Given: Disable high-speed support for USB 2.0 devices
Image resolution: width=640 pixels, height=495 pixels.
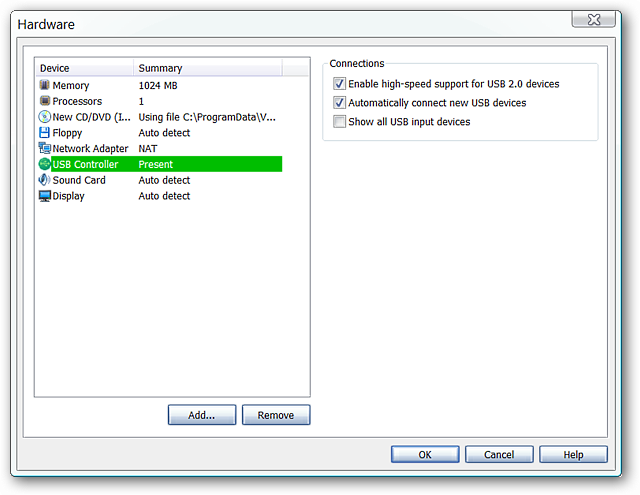Looking at the screenshot, I should (x=339, y=84).
